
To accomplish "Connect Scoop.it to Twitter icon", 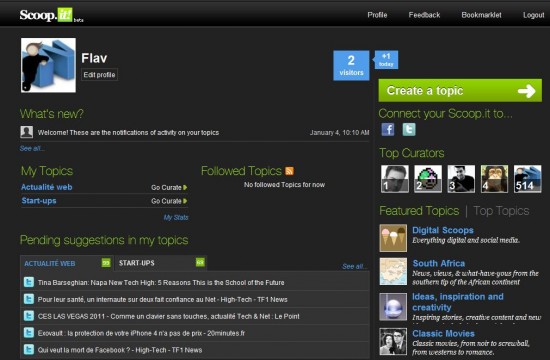I will (x=409, y=129).
